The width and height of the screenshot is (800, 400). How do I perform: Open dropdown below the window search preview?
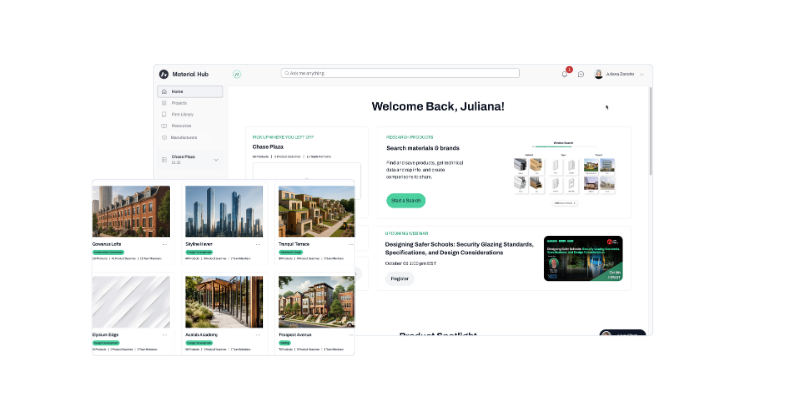pyautogui.click(x=565, y=203)
